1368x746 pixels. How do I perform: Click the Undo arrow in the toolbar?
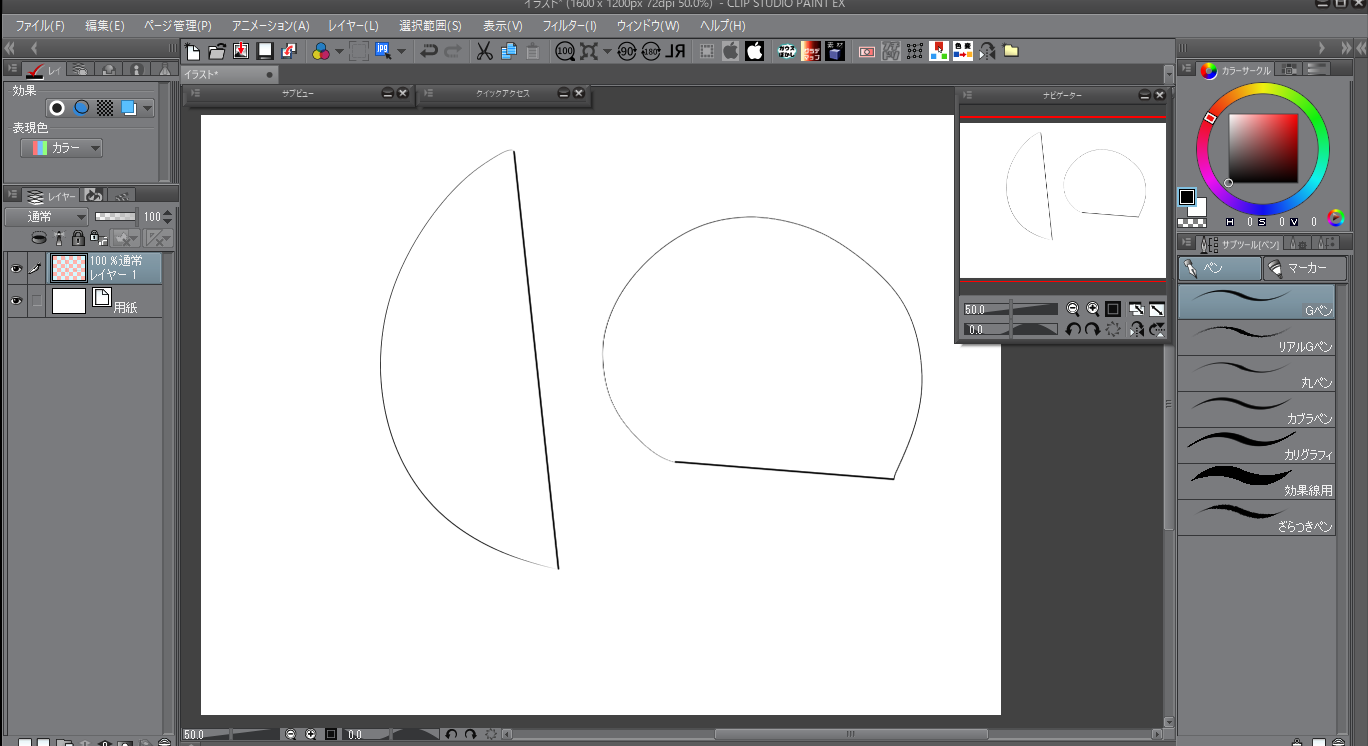429,51
